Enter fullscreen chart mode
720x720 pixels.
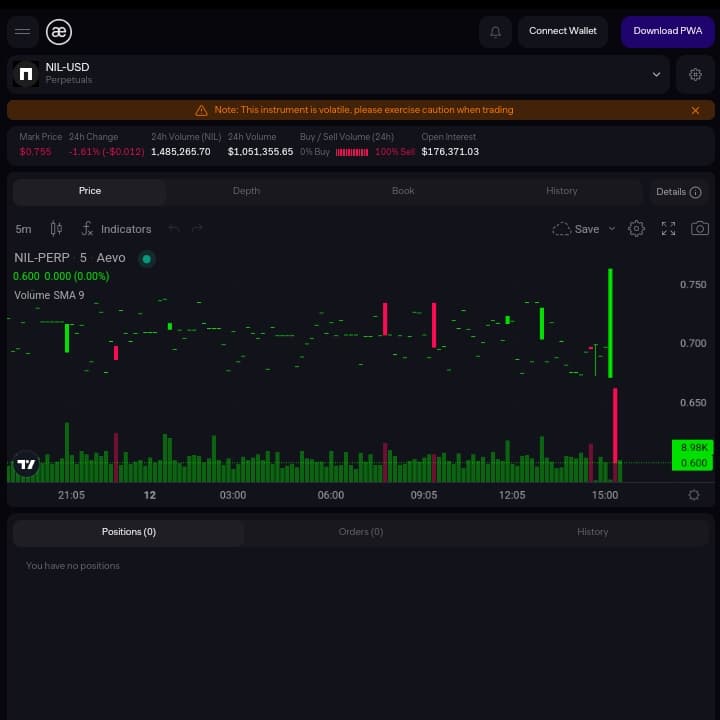[668, 229]
